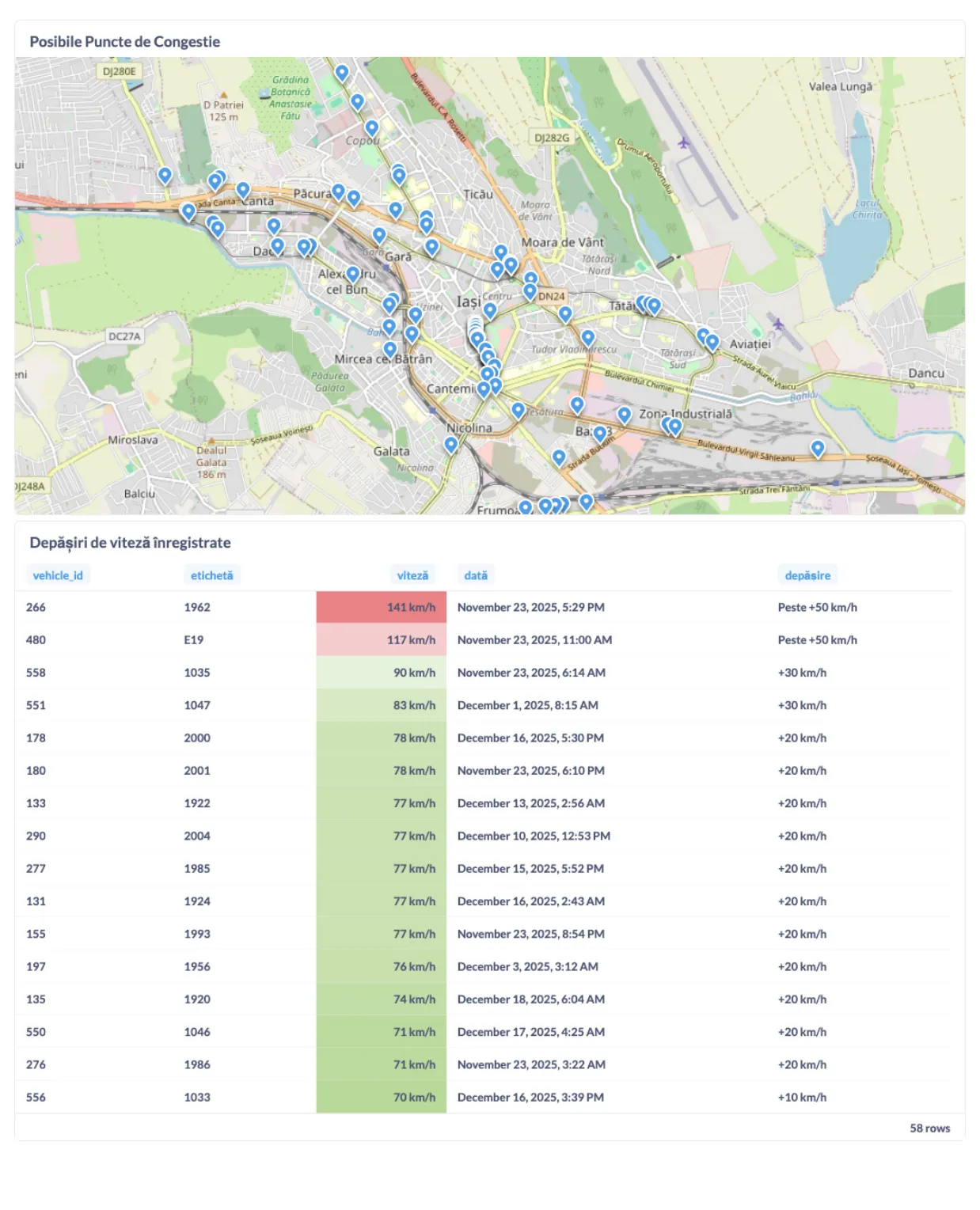
Task: Click the northernmost map pin above Copou
Action: 342,73
